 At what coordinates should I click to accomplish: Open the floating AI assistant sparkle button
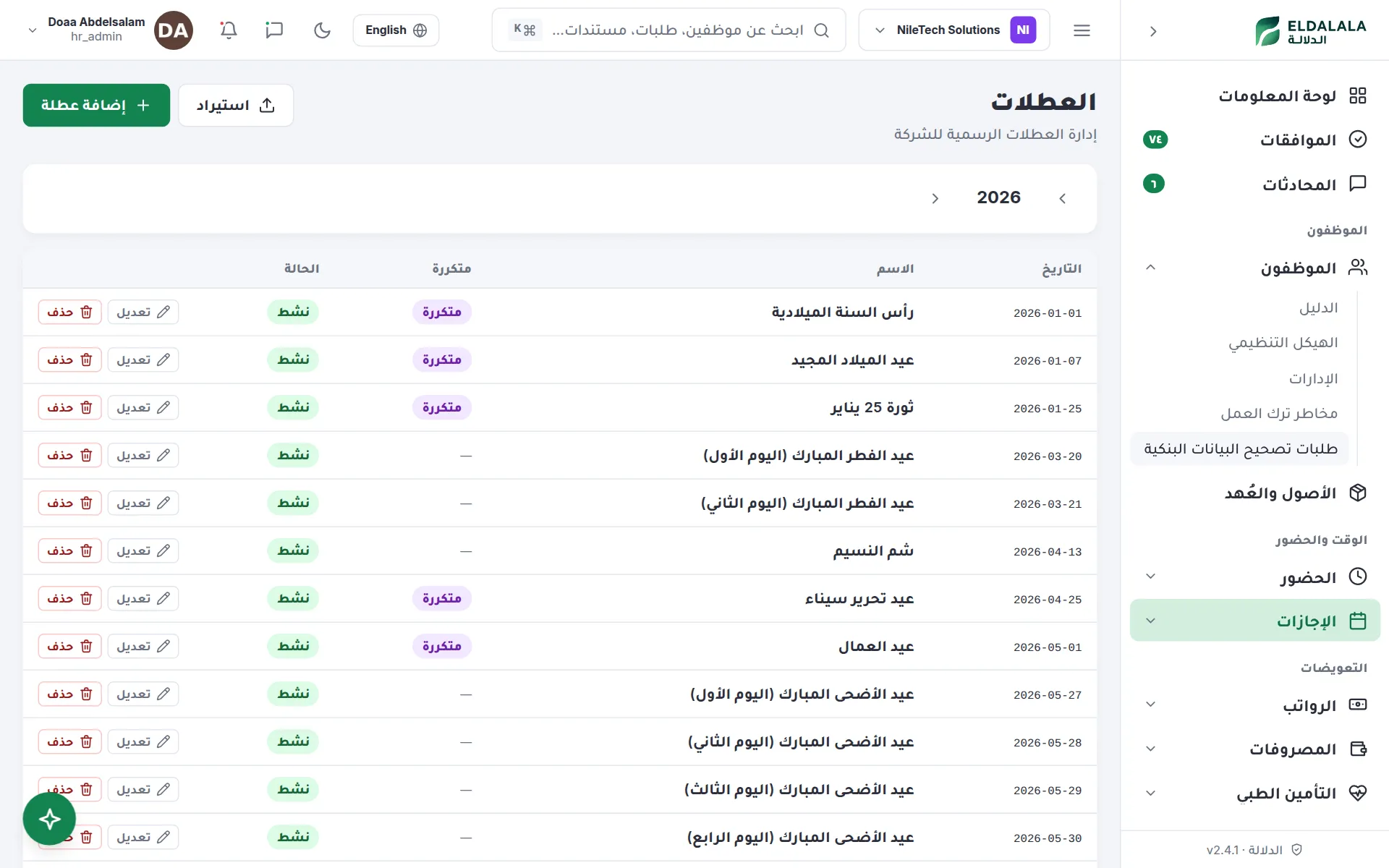coord(49,819)
